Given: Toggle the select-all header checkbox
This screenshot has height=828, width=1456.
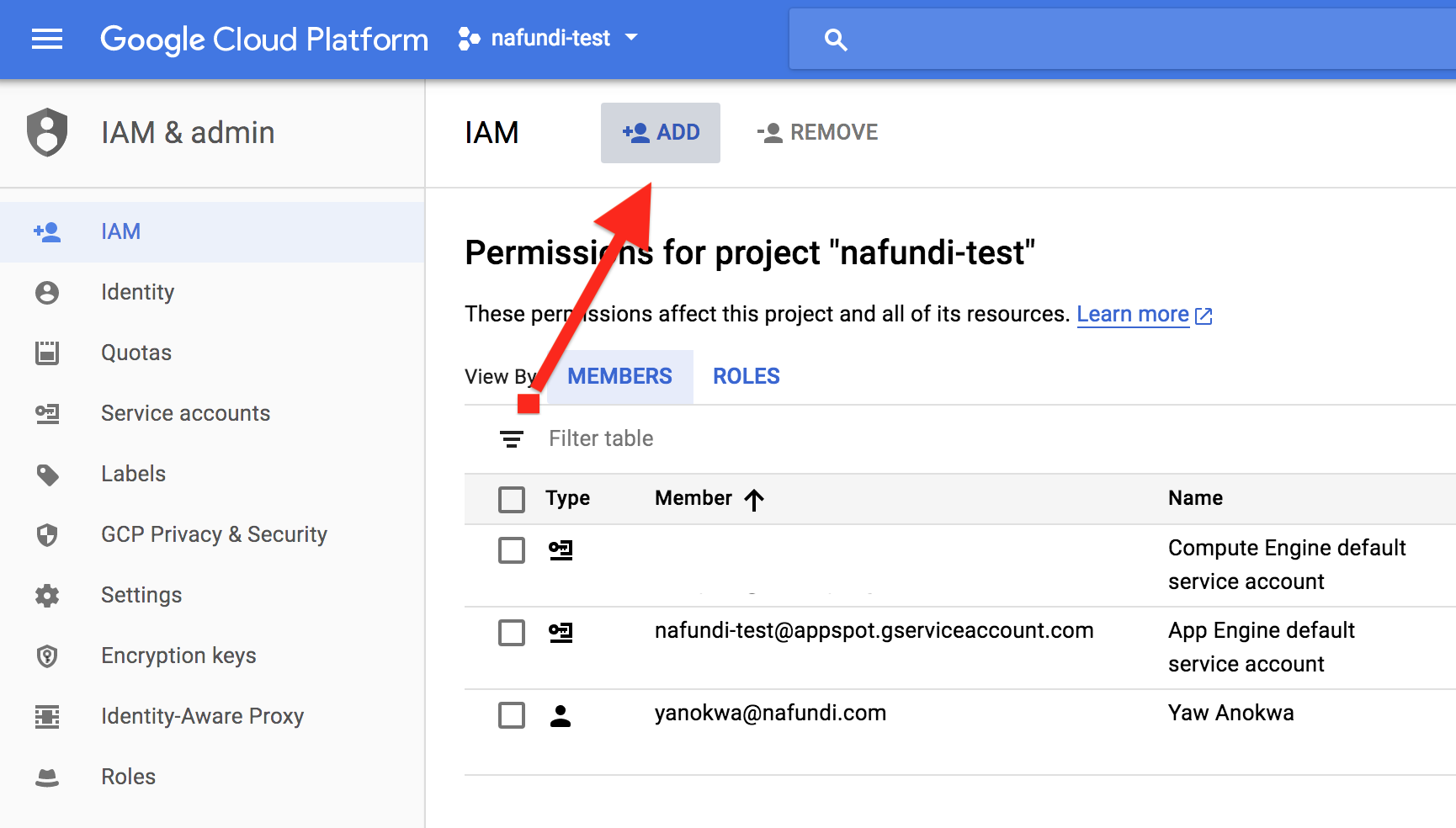Looking at the screenshot, I should (512, 499).
